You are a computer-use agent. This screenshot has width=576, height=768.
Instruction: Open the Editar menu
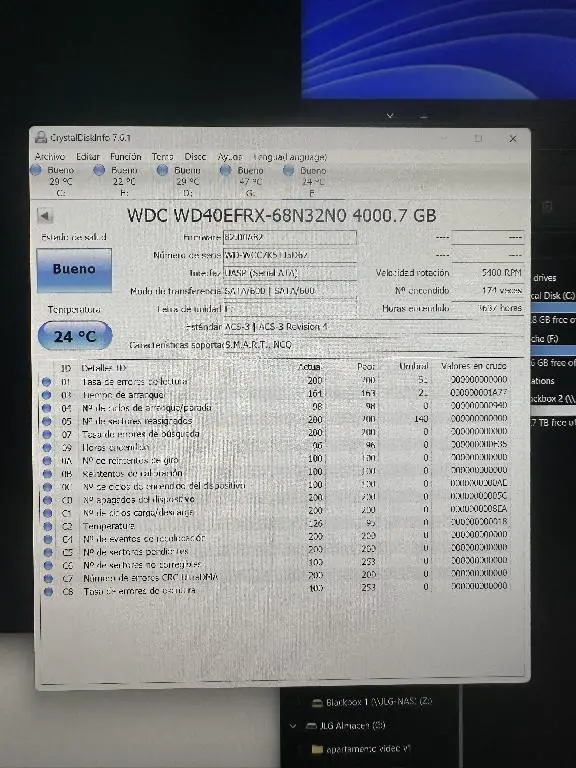[x=88, y=156]
